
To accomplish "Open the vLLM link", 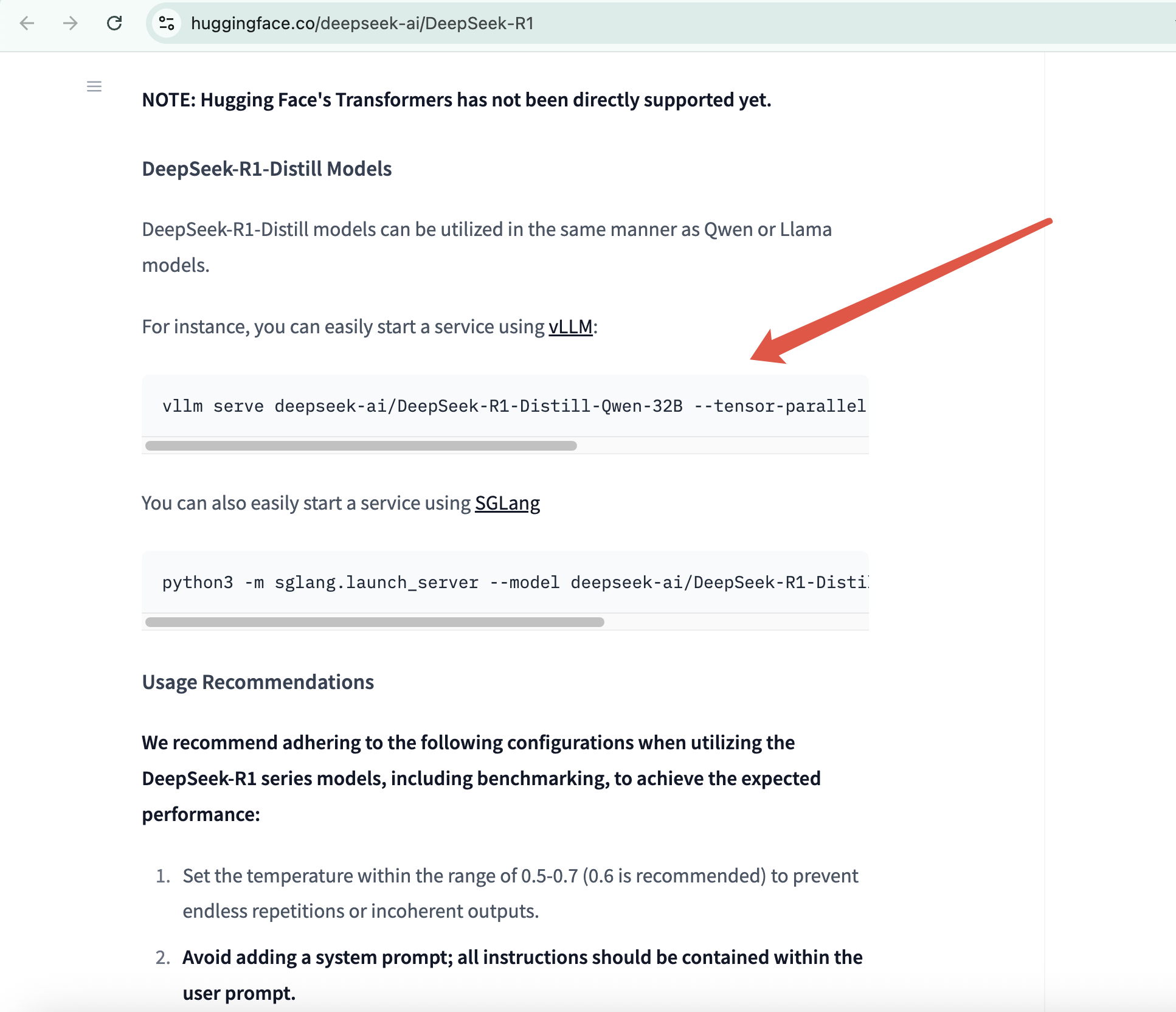I will point(570,327).
